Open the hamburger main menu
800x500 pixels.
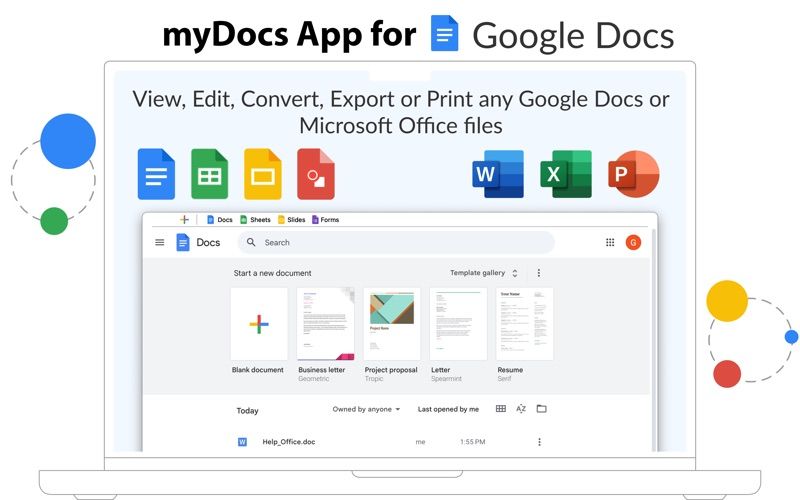[160, 242]
